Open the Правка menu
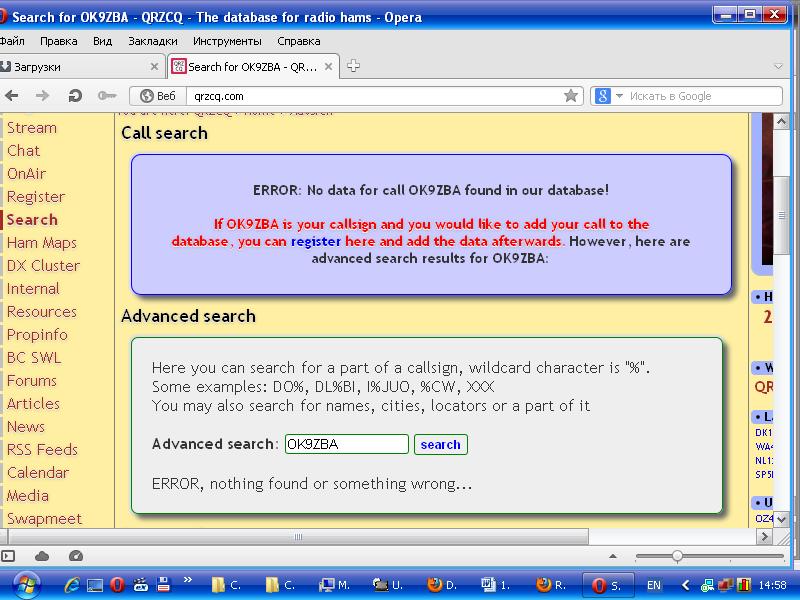Viewport: 800px width, 600px height. pyautogui.click(x=59, y=41)
